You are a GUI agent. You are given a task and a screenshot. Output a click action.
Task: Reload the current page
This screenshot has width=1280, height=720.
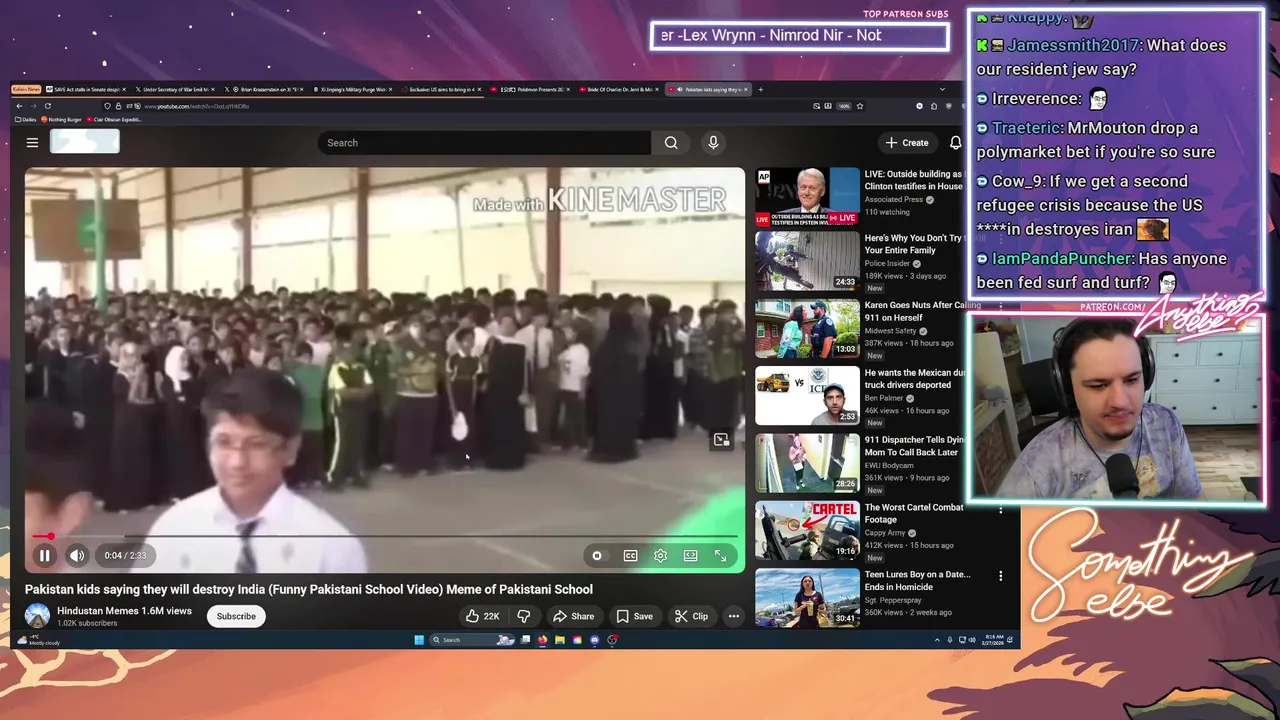(48, 106)
